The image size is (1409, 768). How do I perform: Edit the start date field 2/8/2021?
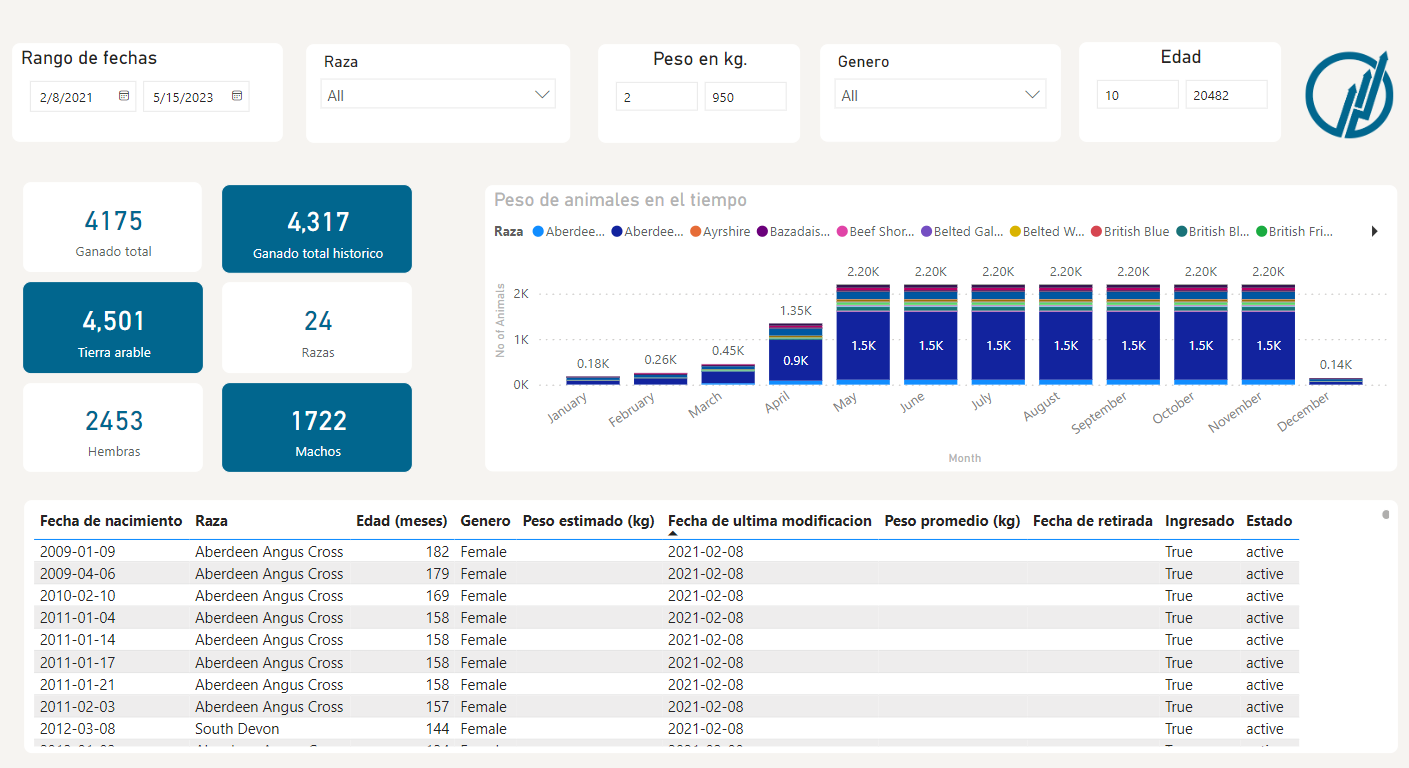pyautogui.click(x=83, y=96)
